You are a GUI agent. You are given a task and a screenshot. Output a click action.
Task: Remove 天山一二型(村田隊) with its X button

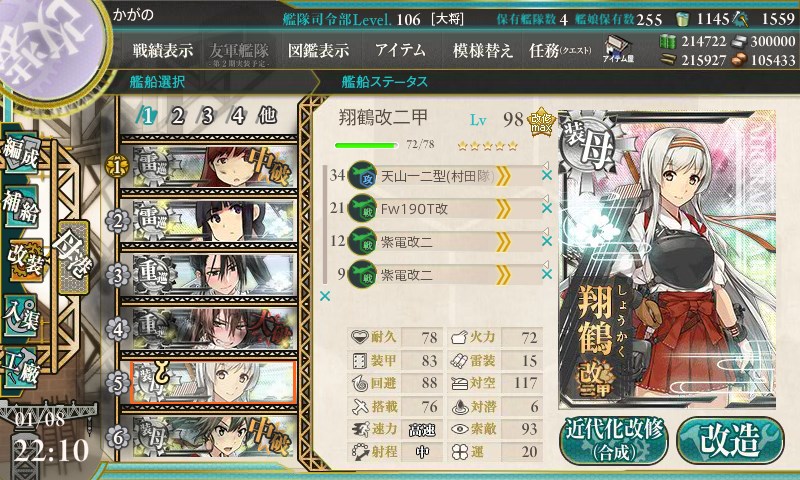(546, 175)
